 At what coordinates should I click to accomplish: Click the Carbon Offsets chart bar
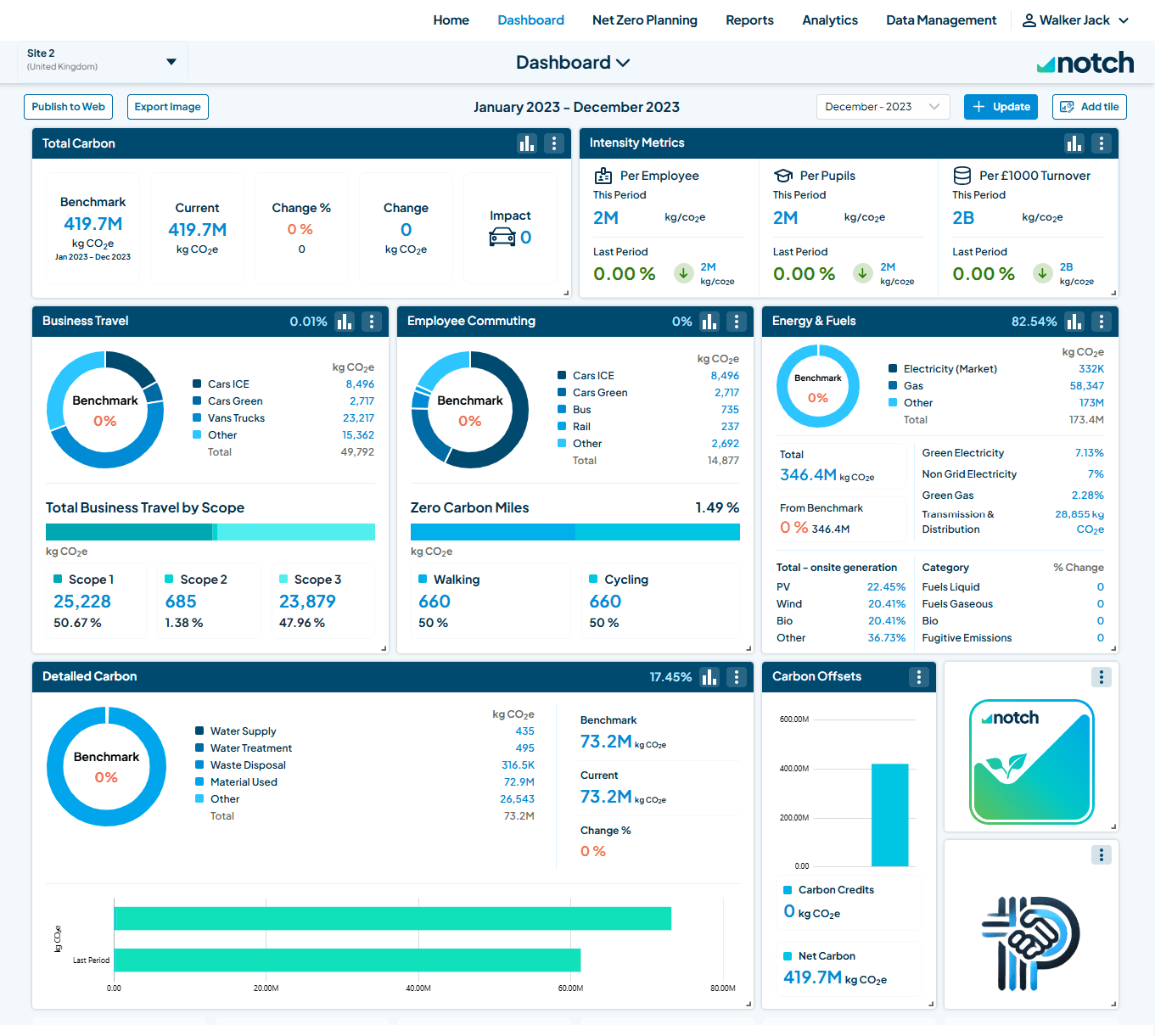tap(889, 815)
